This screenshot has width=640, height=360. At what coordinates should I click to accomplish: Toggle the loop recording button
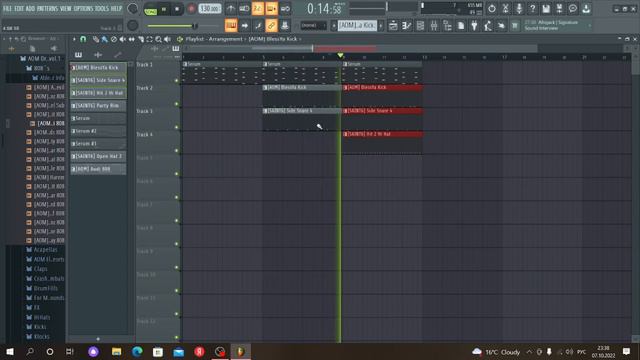pyautogui.click(x=285, y=9)
